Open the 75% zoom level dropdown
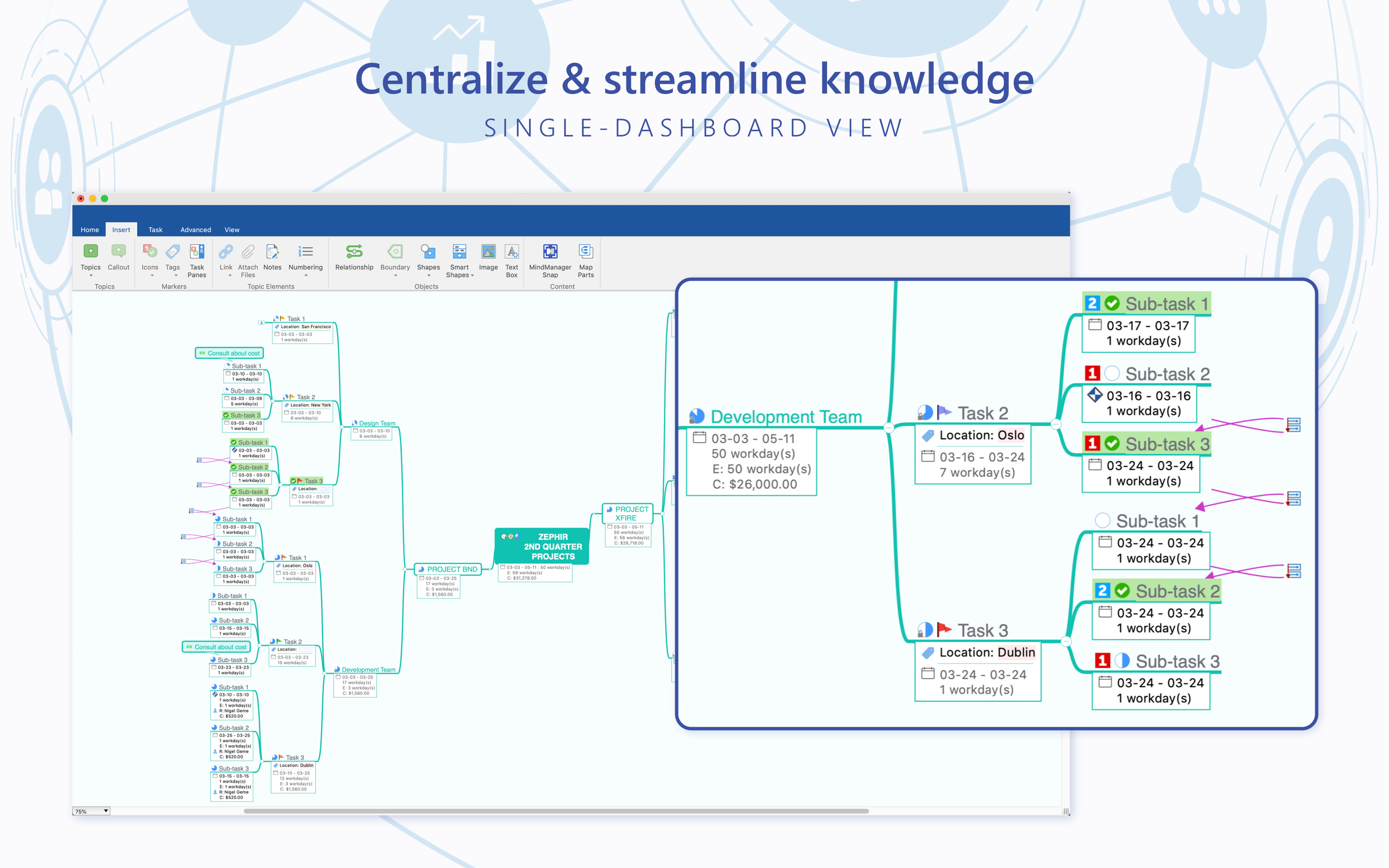The height and width of the screenshot is (868, 1389). tap(91, 811)
